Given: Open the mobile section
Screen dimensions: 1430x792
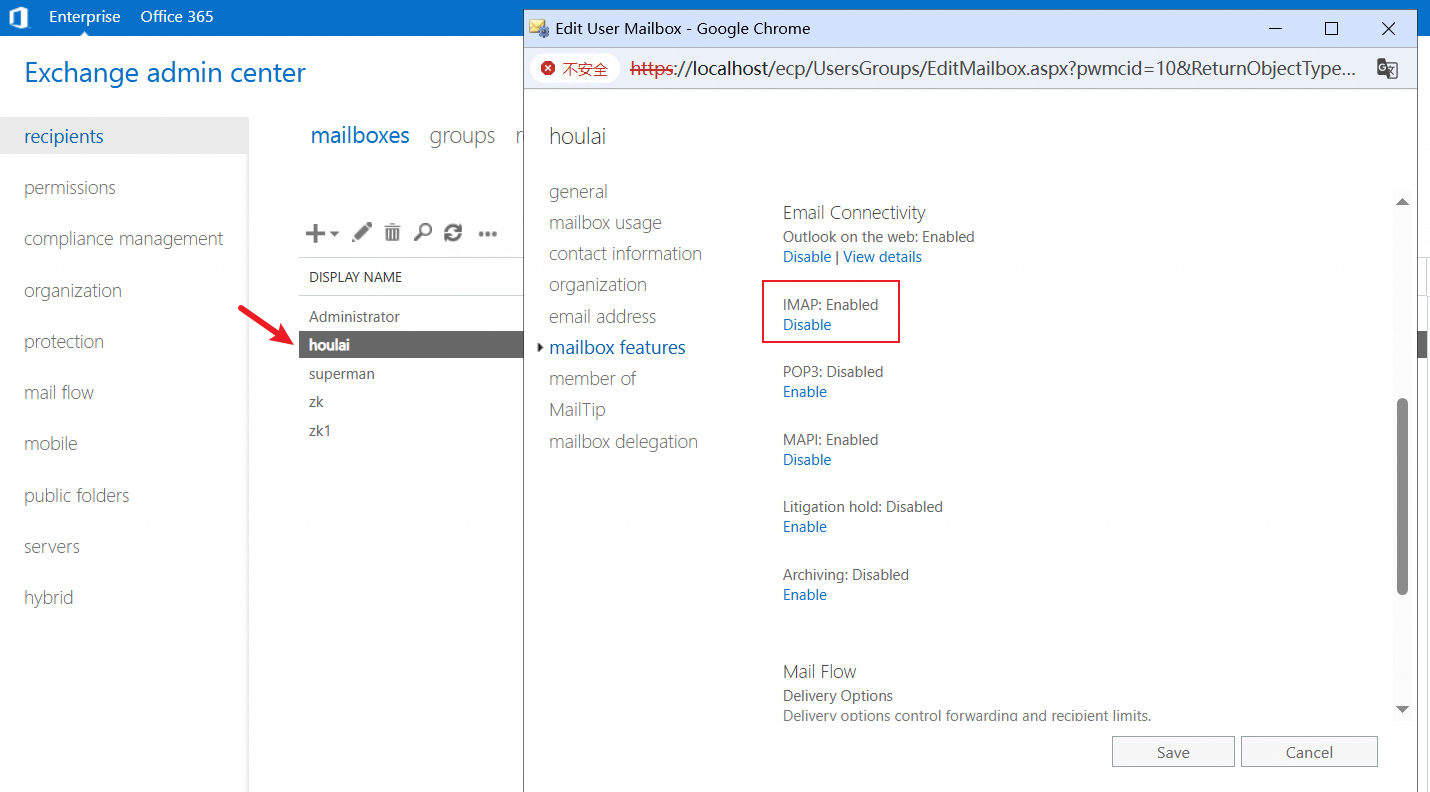Looking at the screenshot, I should 51,444.
